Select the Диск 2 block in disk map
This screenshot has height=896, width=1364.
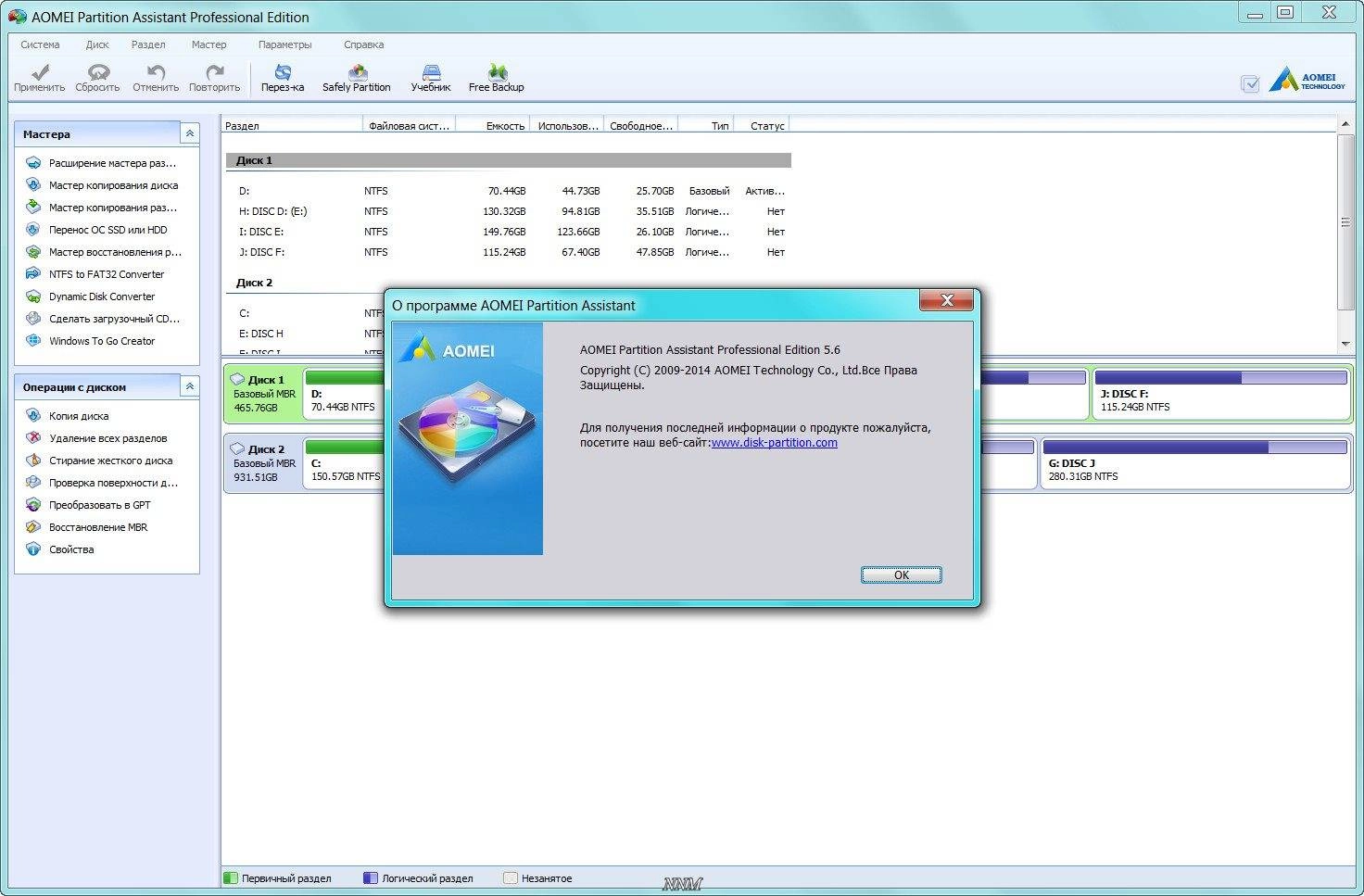coord(263,462)
